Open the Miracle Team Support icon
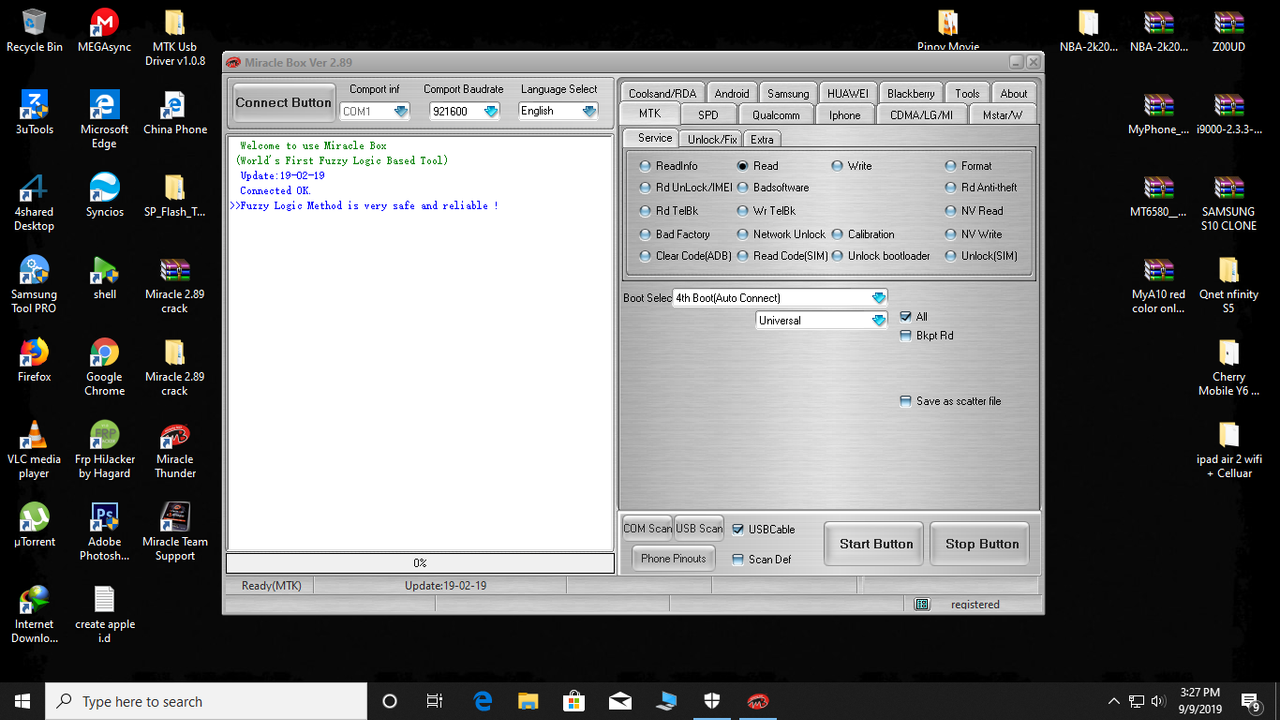Viewport: 1280px width, 720px height. tap(175, 533)
